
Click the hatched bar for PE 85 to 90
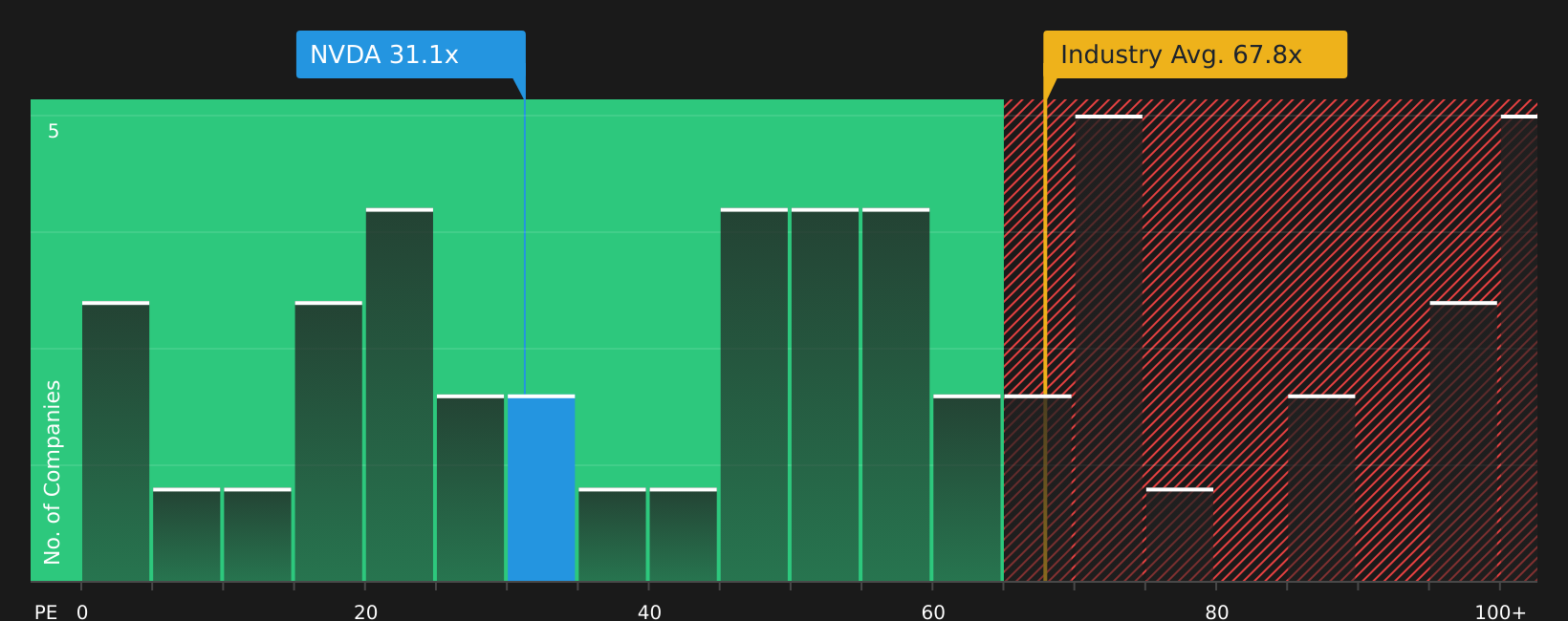pyautogui.click(x=1321, y=488)
